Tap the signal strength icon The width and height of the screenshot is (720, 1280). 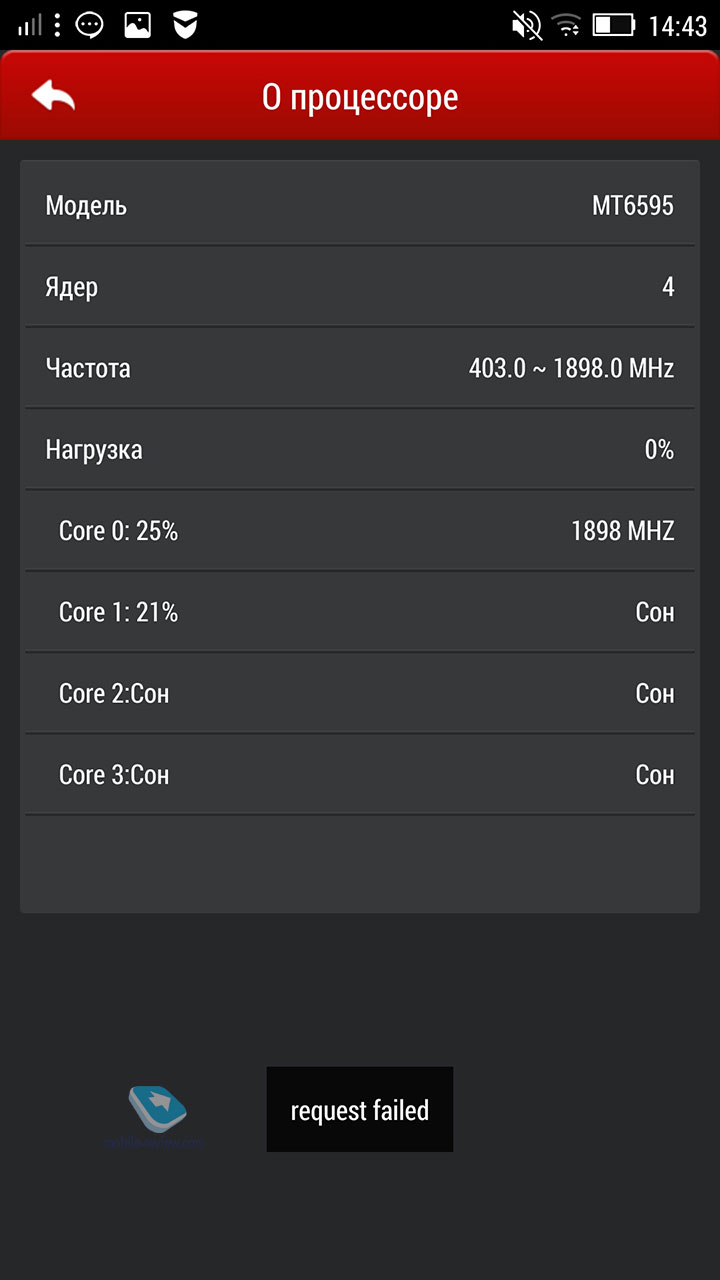pyautogui.click(x=30, y=25)
